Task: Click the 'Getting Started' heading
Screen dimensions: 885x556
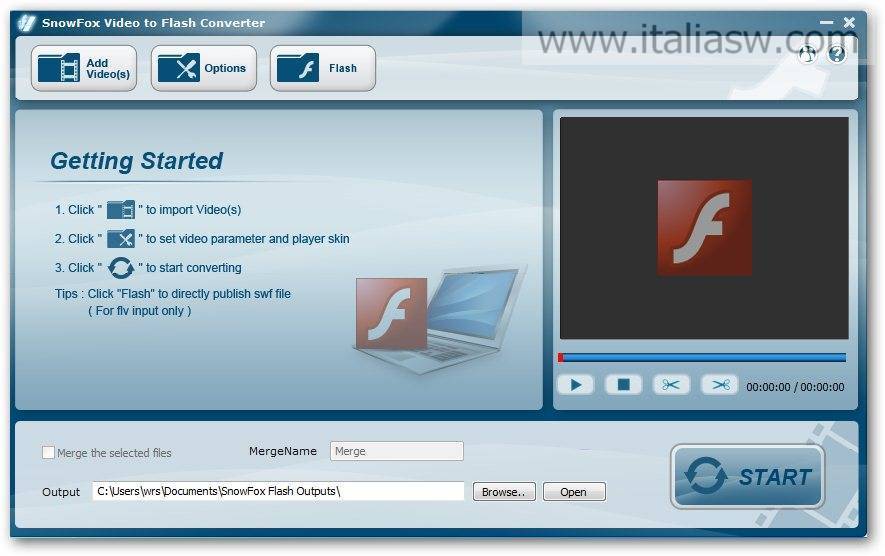Action: [x=137, y=161]
